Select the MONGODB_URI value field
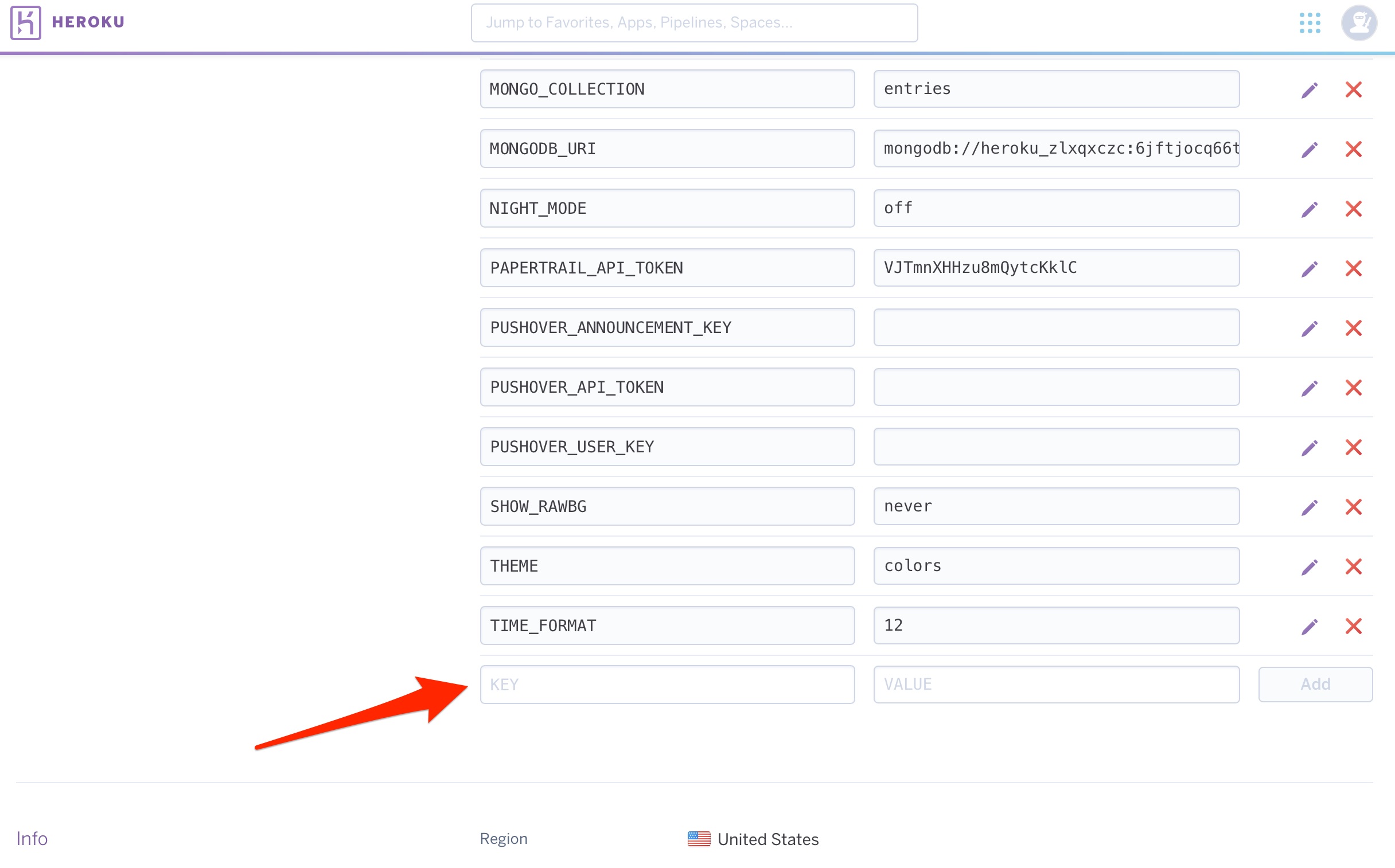The height and width of the screenshot is (868, 1395). [x=1056, y=148]
